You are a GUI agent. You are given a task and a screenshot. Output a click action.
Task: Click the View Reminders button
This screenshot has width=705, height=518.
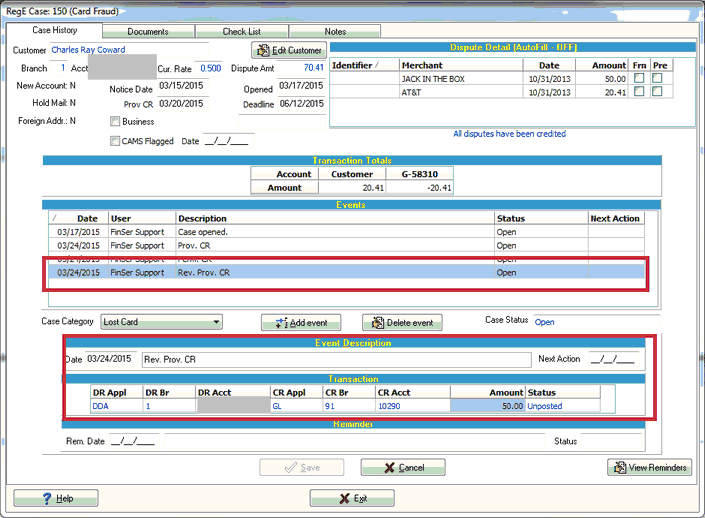pyautogui.click(x=650, y=468)
